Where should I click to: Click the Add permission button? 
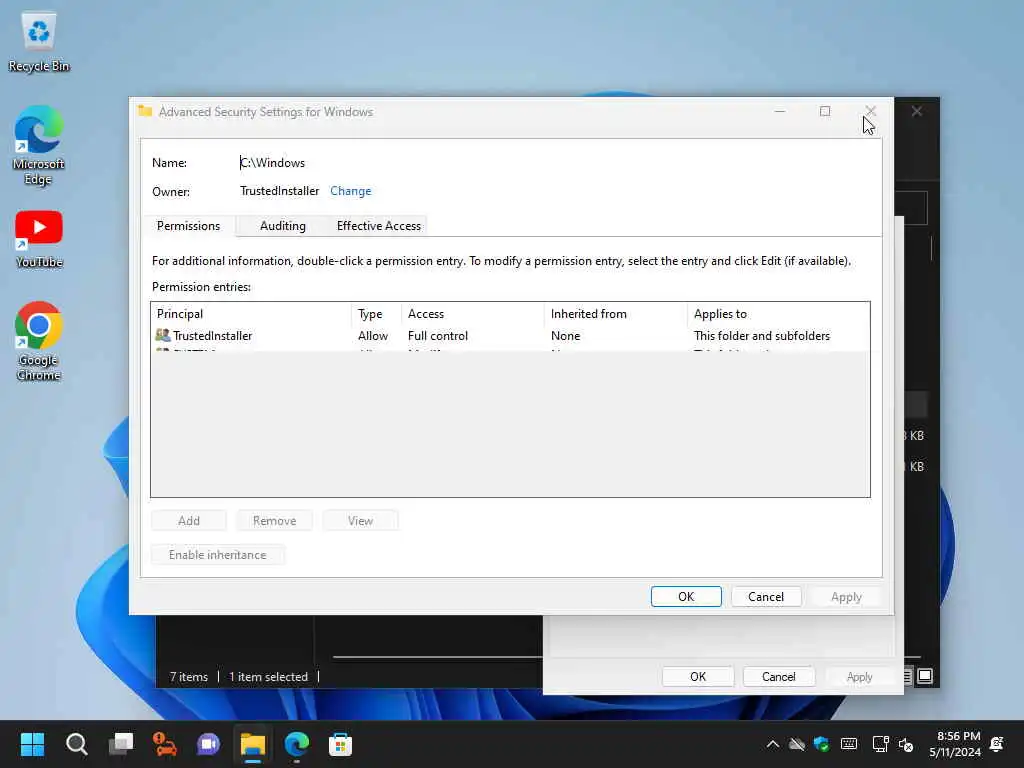[189, 520]
